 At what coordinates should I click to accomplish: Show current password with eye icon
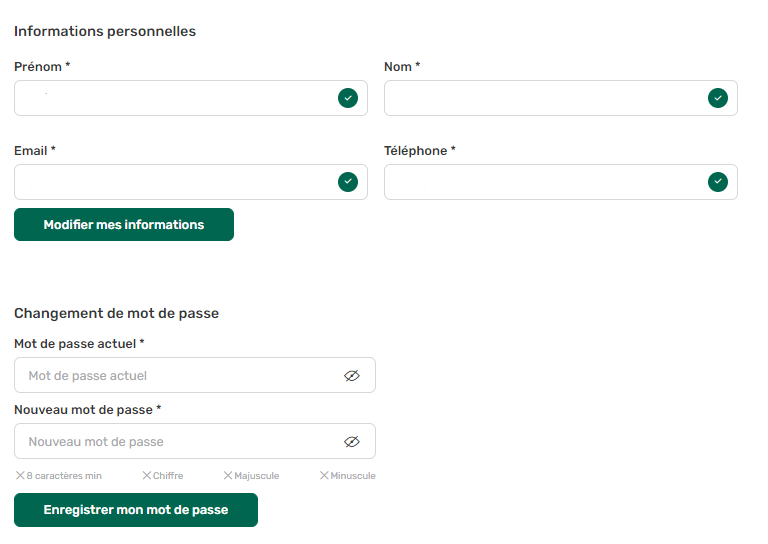352,376
